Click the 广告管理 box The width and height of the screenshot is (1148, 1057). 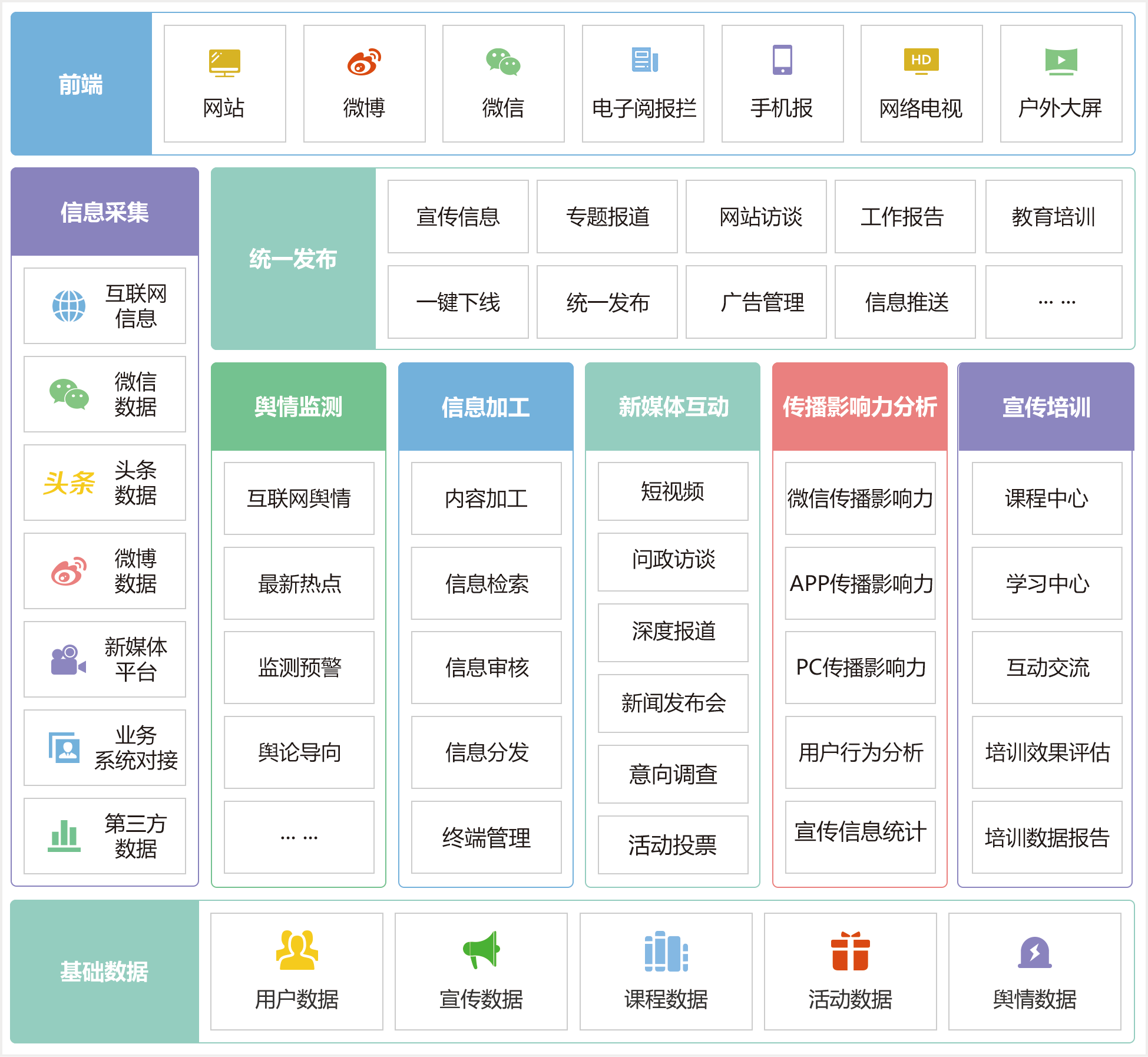[762, 302]
